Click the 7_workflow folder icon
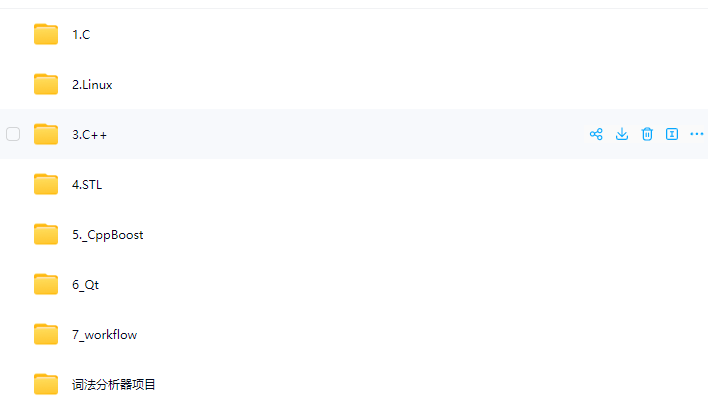Viewport: 708px width, 411px height. pos(46,334)
